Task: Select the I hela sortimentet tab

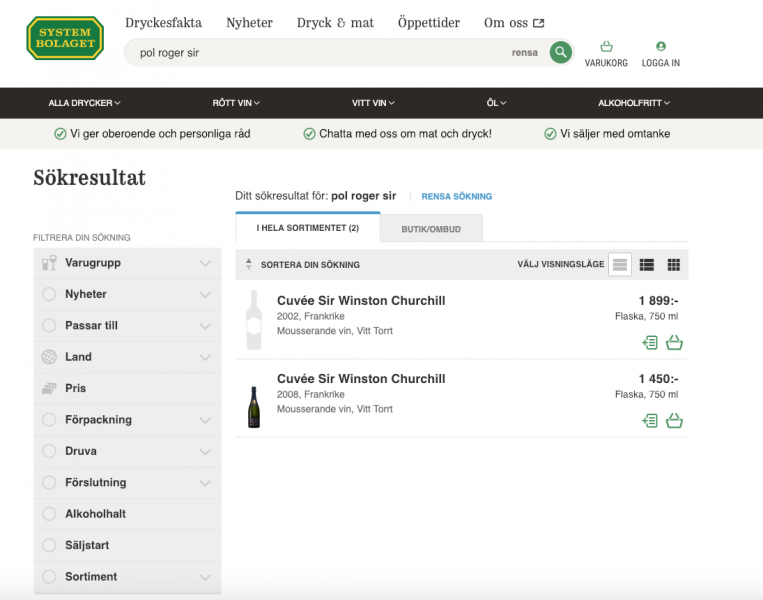Action: [308, 228]
